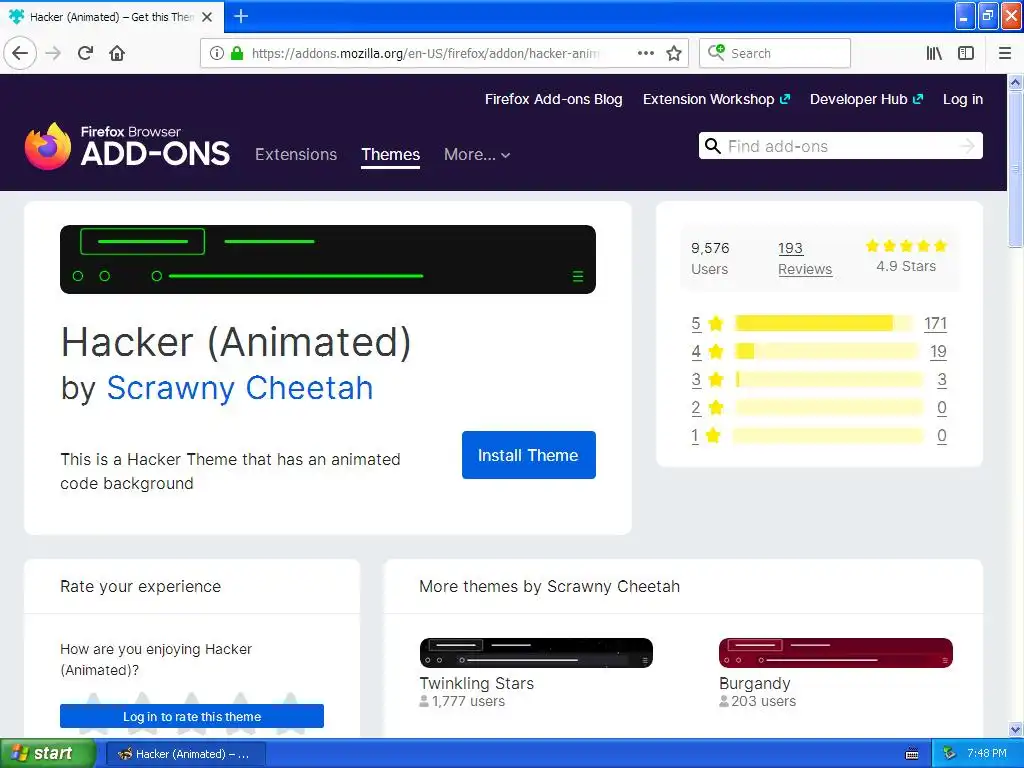1024x768 pixels.
Task: Open the 193 Reviews link
Action: (805, 259)
